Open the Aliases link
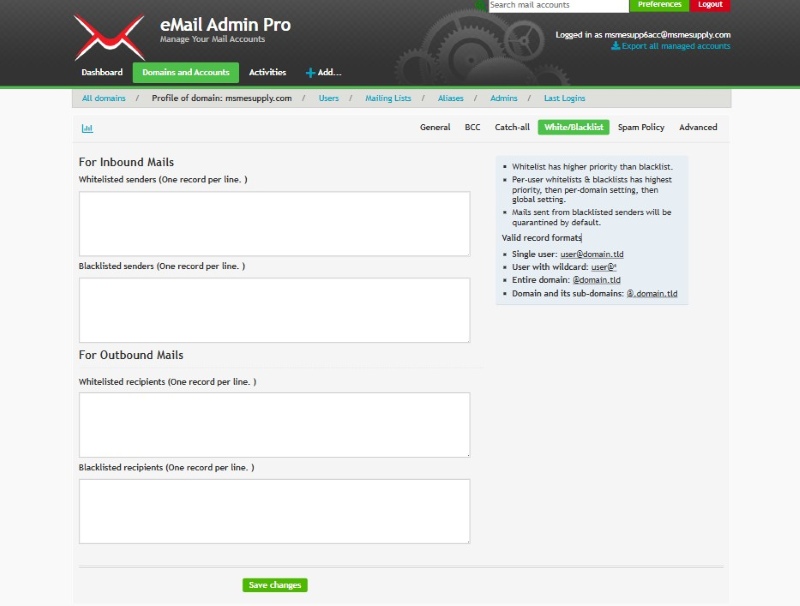800x606 pixels. click(x=451, y=98)
